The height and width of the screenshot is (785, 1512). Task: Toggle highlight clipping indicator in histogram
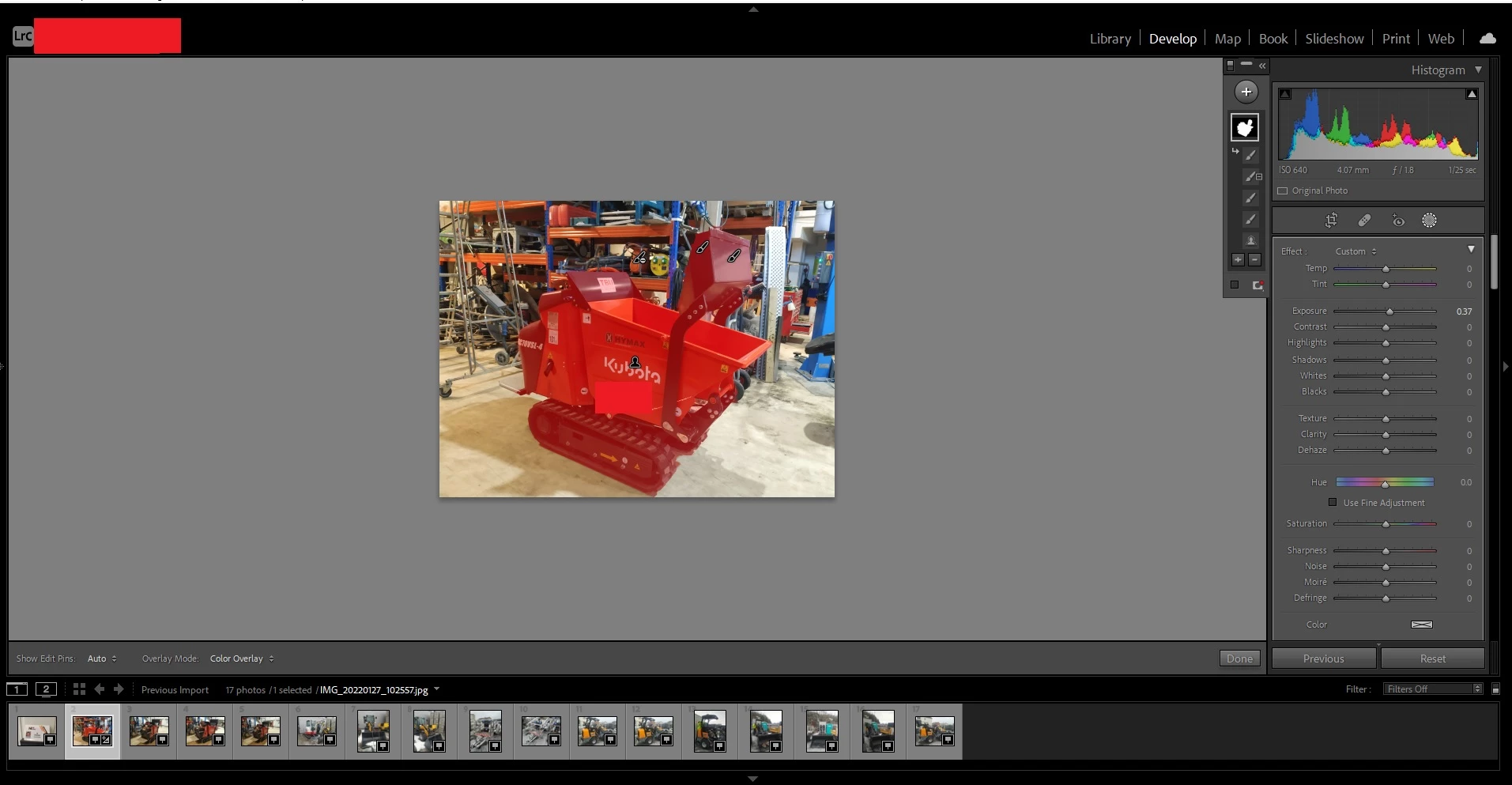[1472, 94]
